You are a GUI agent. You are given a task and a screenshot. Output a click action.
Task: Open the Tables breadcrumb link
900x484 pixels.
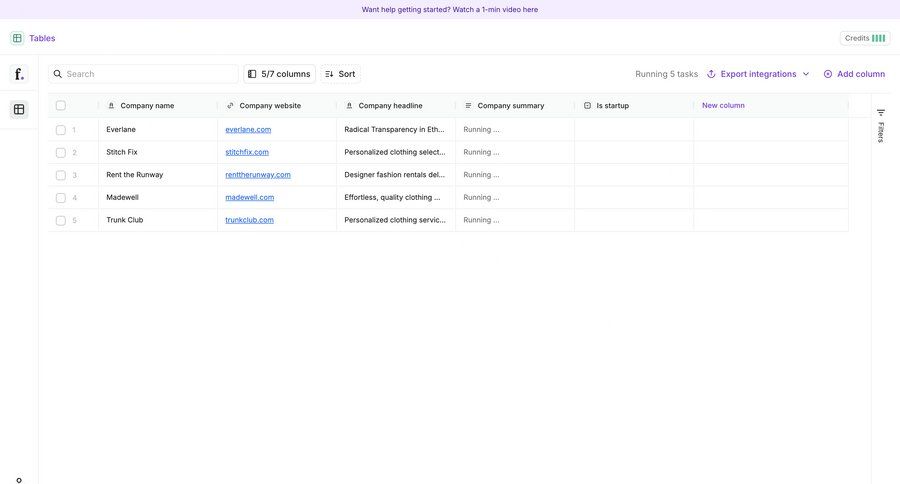[42, 38]
